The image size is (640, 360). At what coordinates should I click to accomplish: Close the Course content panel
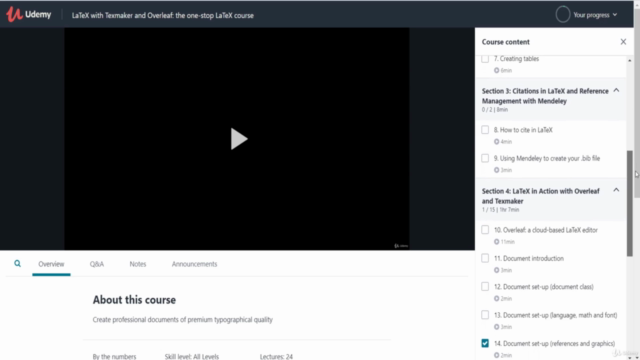623,42
